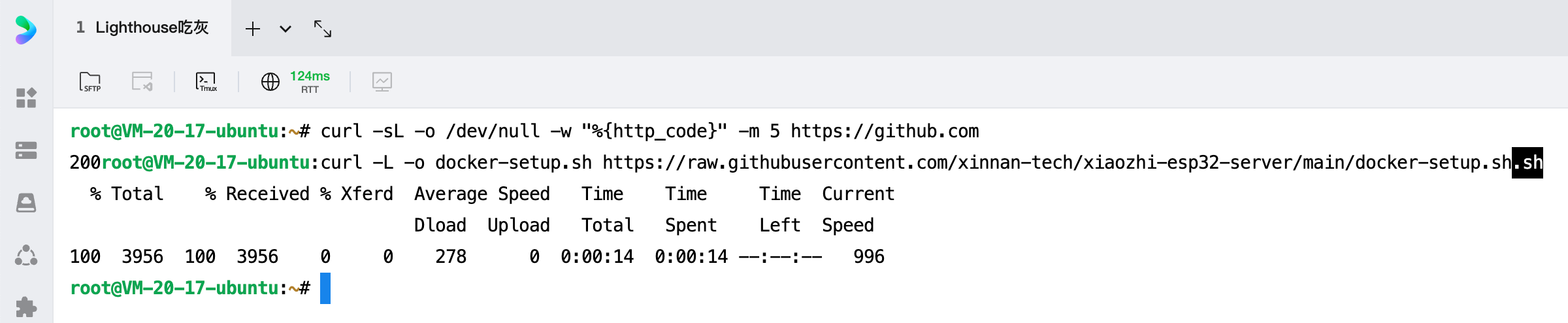The image size is (1568, 323).
Task: Click the greyed-out file editor icon
Action: (142, 82)
